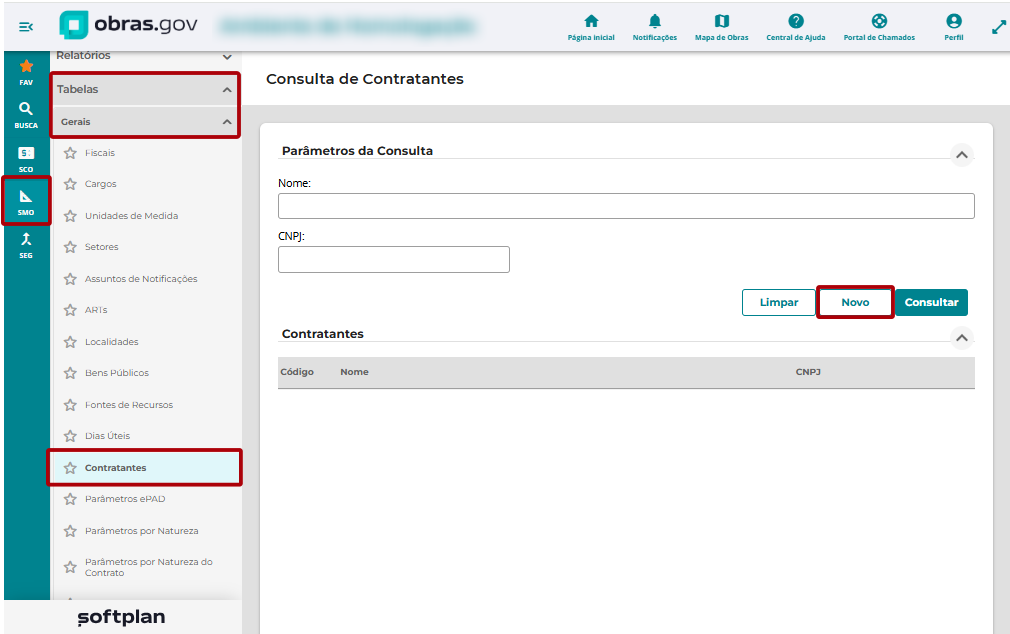Open the ARTs menu item
Viewport: 1010px width, 634px height.
(96, 310)
